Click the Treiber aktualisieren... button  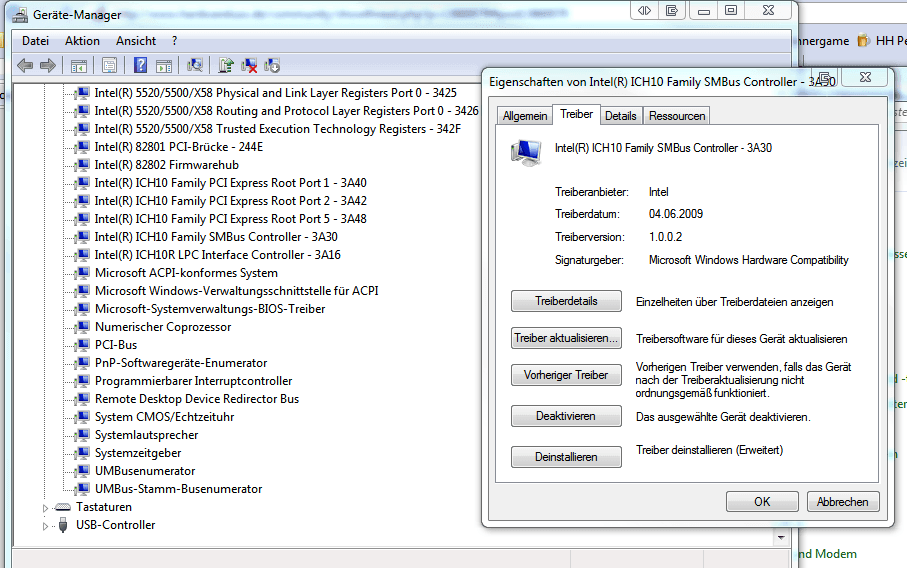tap(566, 338)
